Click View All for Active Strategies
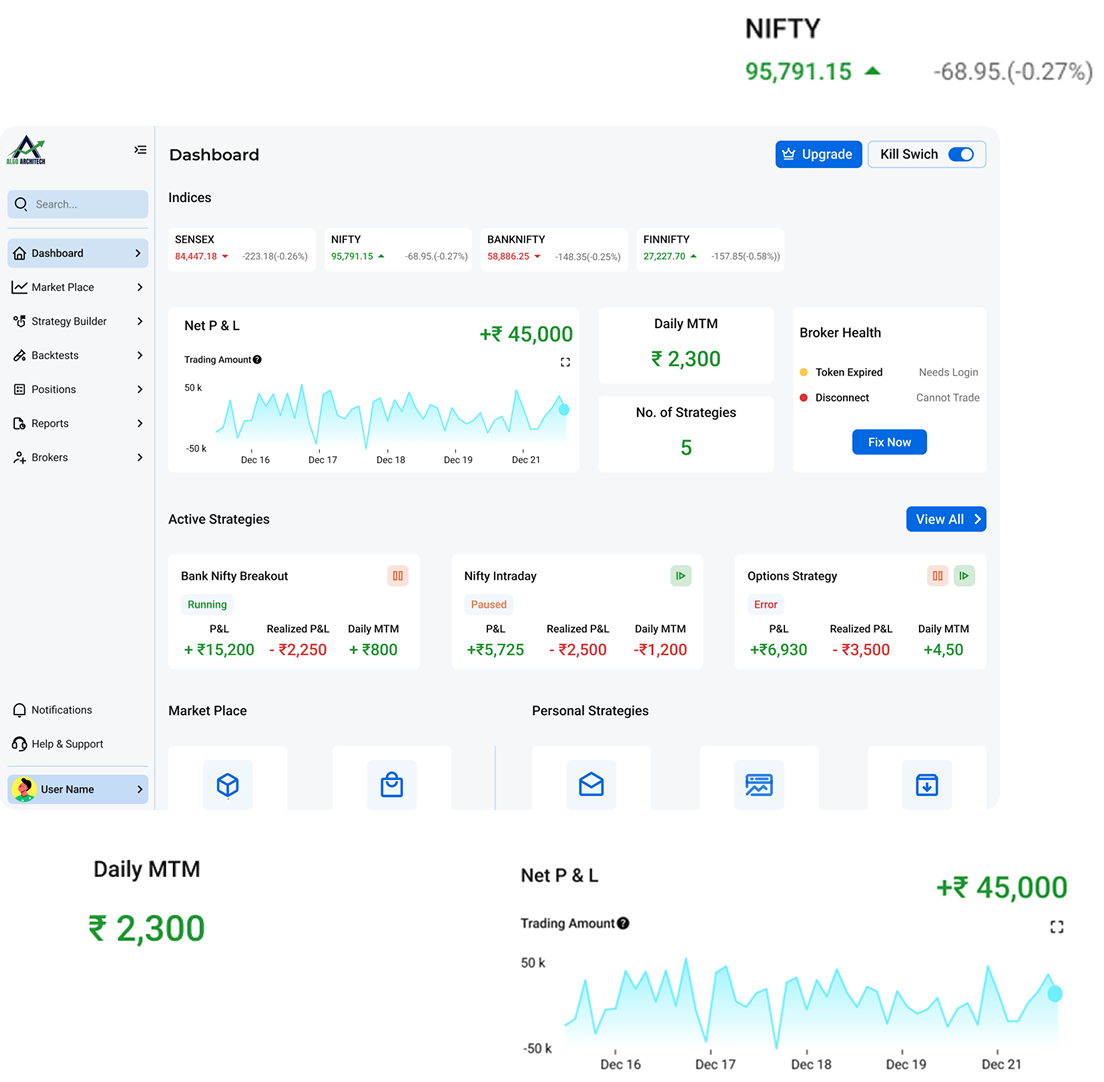The height and width of the screenshot is (1082, 1104). (945, 519)
